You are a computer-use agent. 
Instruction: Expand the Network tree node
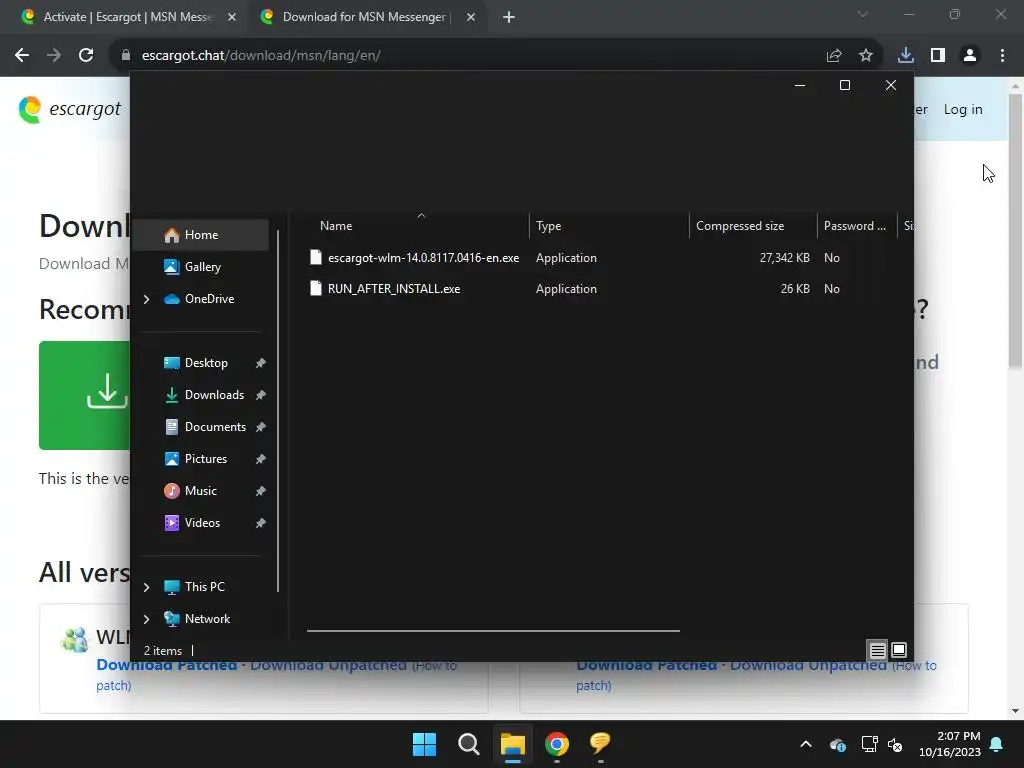point(146,619)
